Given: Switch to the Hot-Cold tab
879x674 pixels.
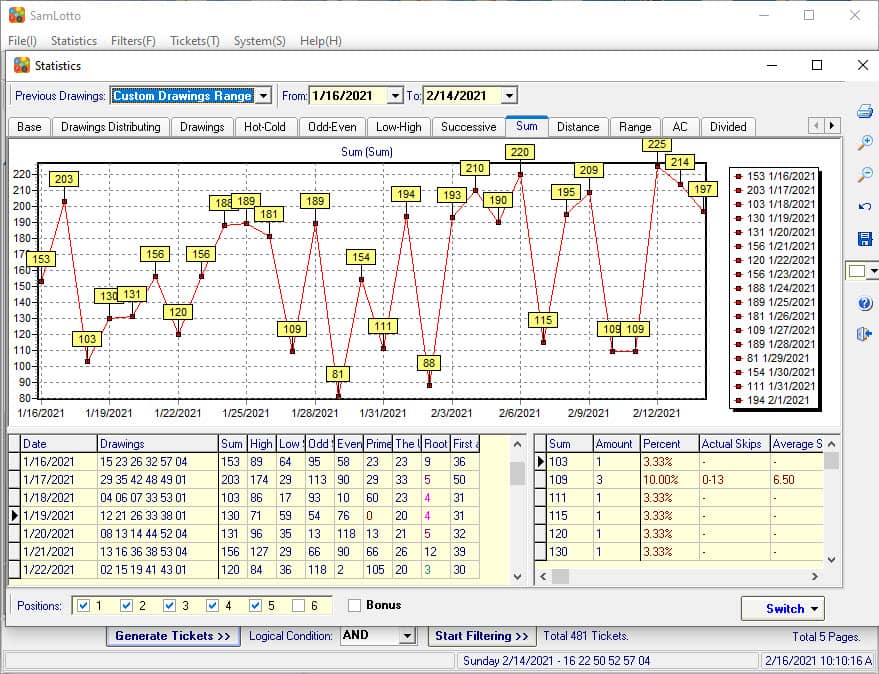Looking at the screenshot, I should tap(265, 127).
